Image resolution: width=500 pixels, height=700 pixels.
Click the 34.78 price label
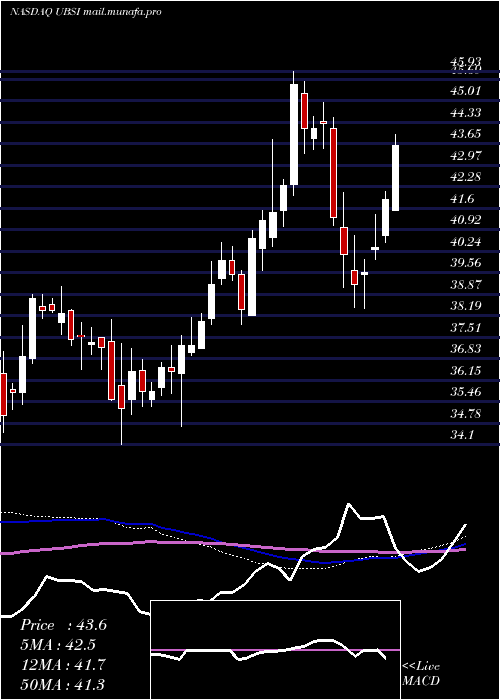(465, 414)
